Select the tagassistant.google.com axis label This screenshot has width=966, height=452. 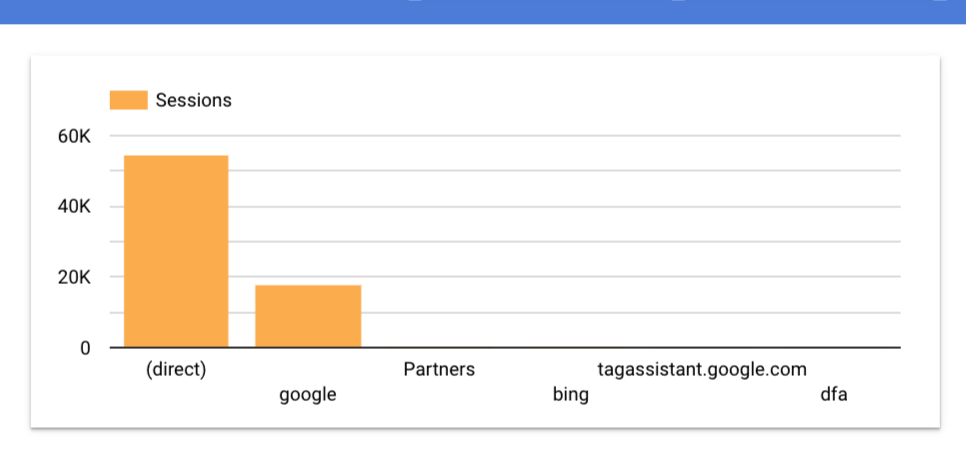(x=702, y=369)
